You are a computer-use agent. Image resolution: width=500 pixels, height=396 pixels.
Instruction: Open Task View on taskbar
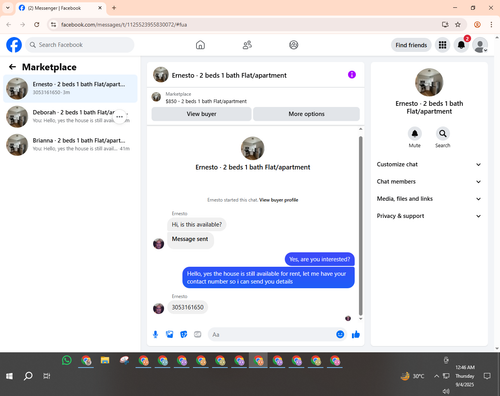pos(47,376)
